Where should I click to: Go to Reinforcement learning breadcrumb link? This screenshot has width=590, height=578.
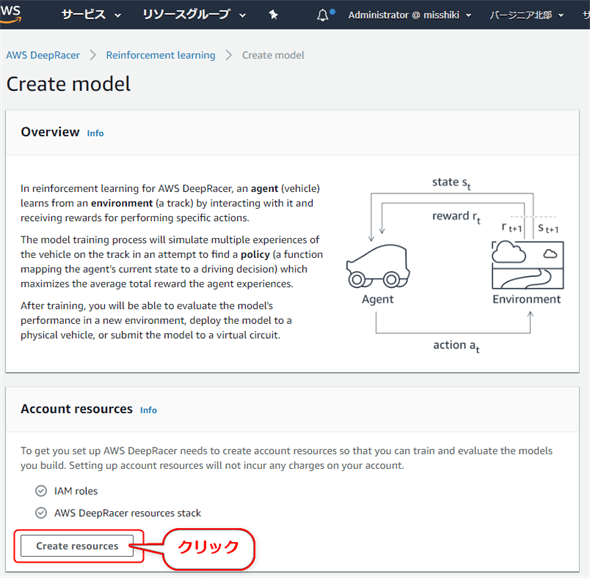coord(161,55)
